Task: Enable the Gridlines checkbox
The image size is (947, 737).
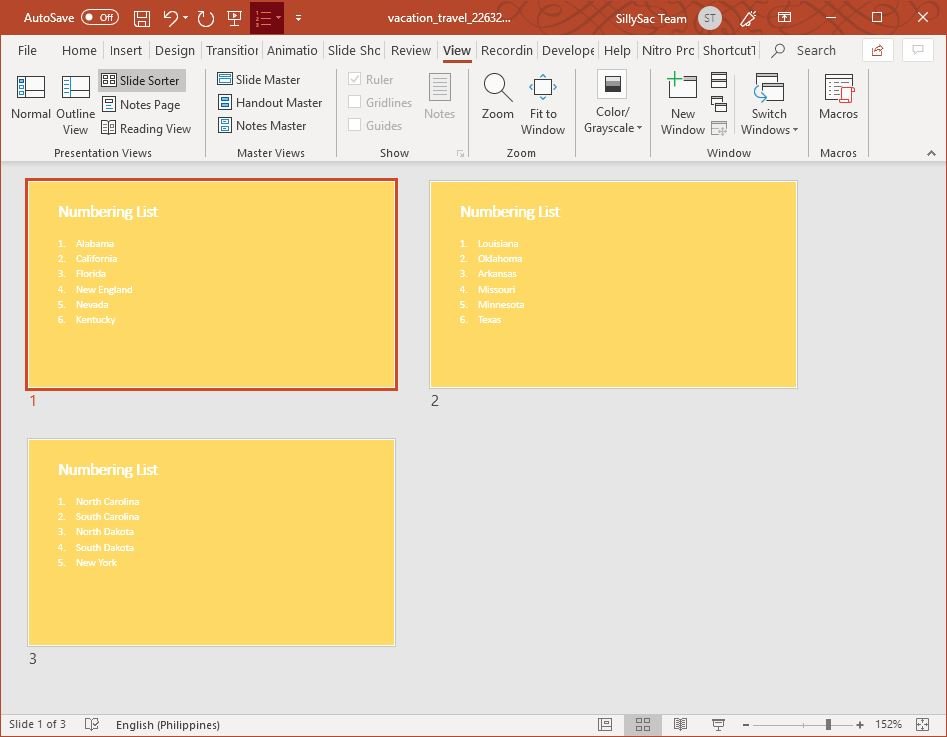Action: click(x=355, y=102)
